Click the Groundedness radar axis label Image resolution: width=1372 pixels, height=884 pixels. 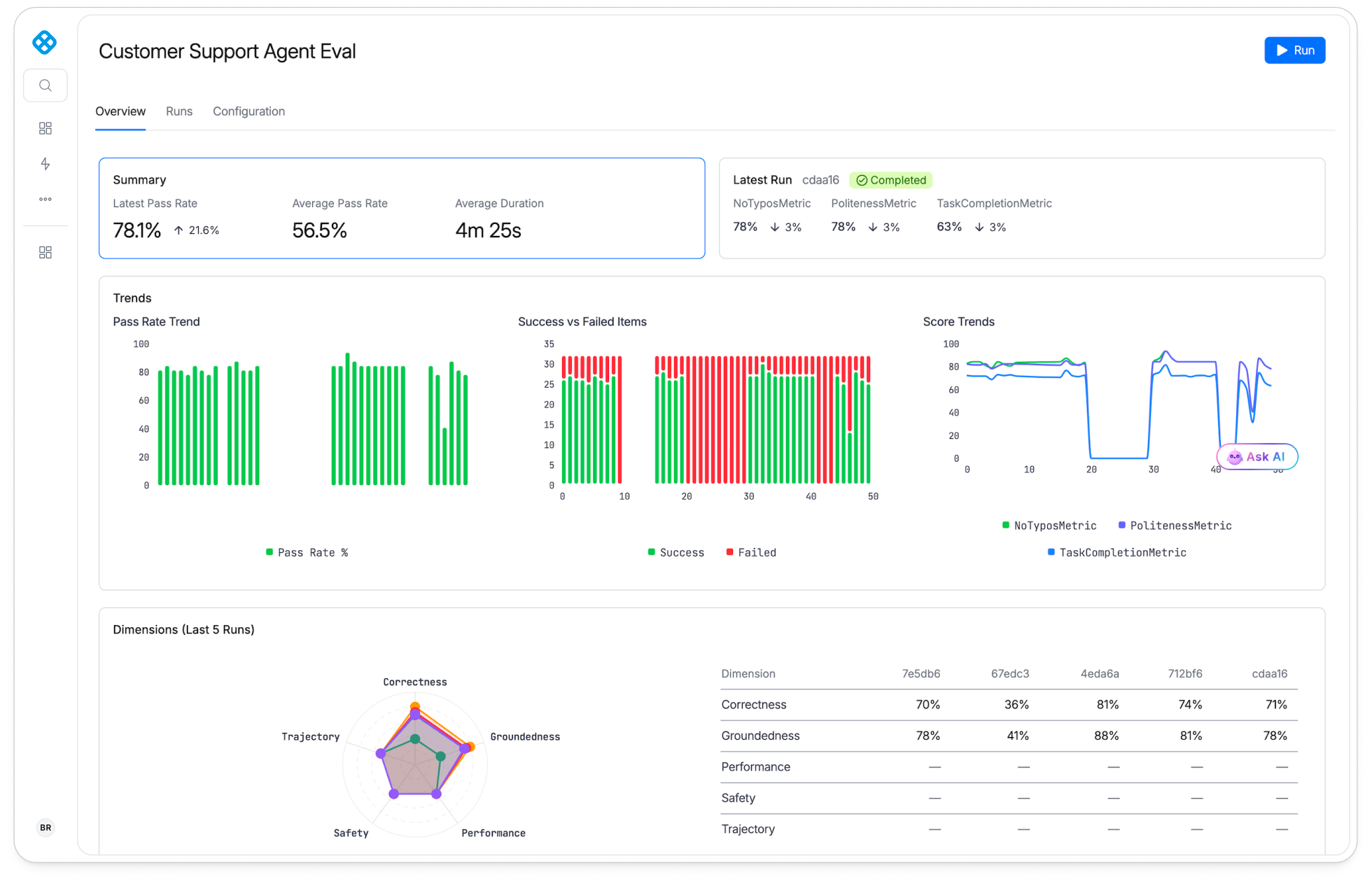coord(525,737)
